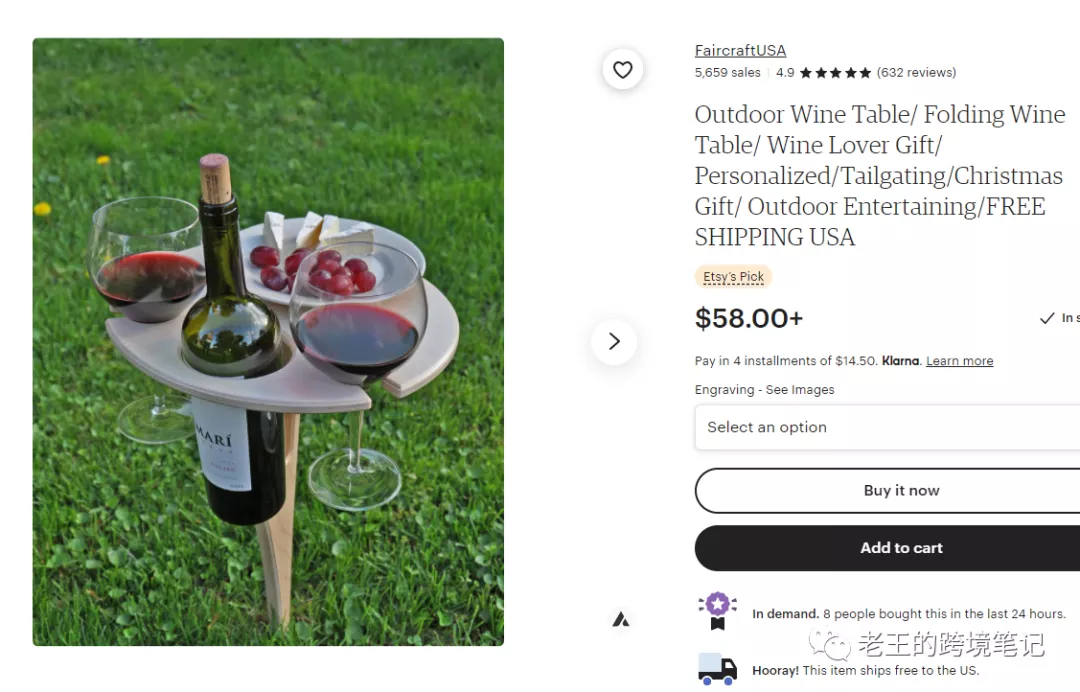Click the Outdoor Wine Table product title
1080x692 pixels.
tap(879, 175)
